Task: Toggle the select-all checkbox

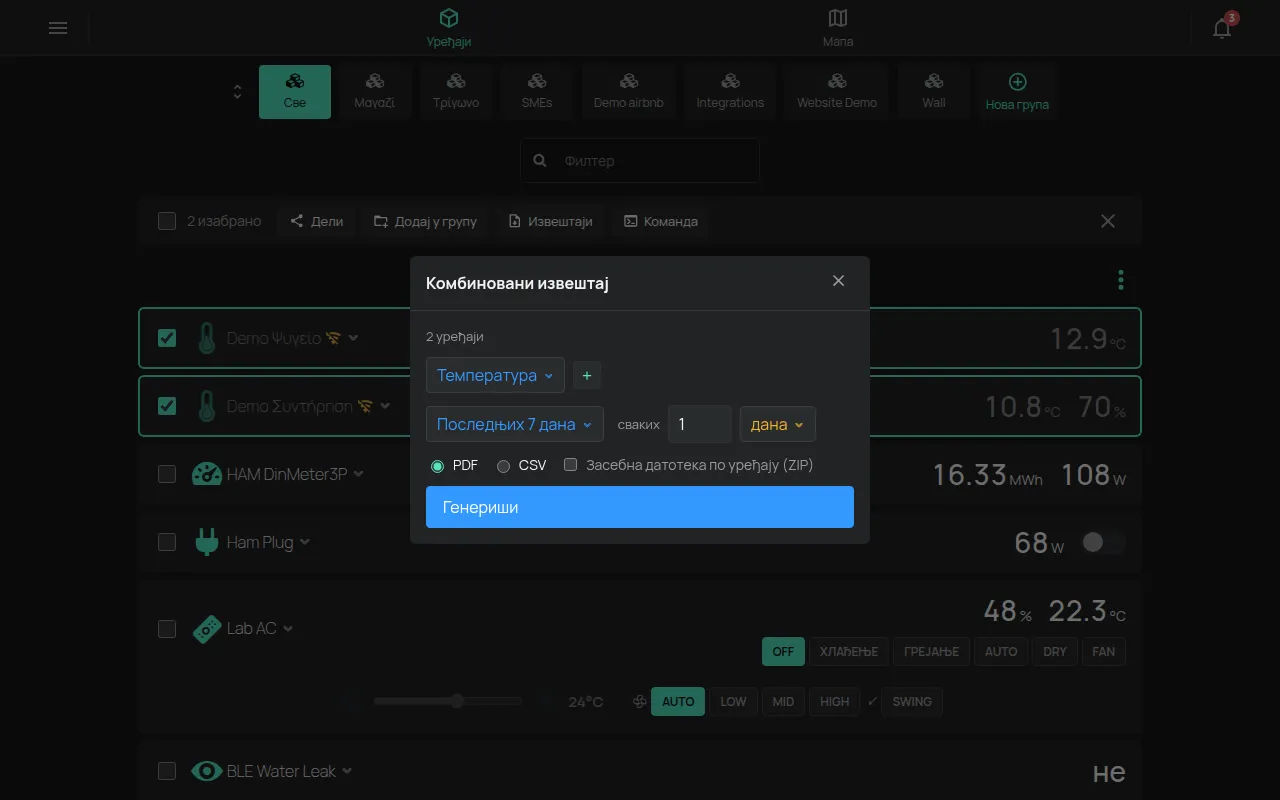Action: pyautogui.click(x=167, y=221)
